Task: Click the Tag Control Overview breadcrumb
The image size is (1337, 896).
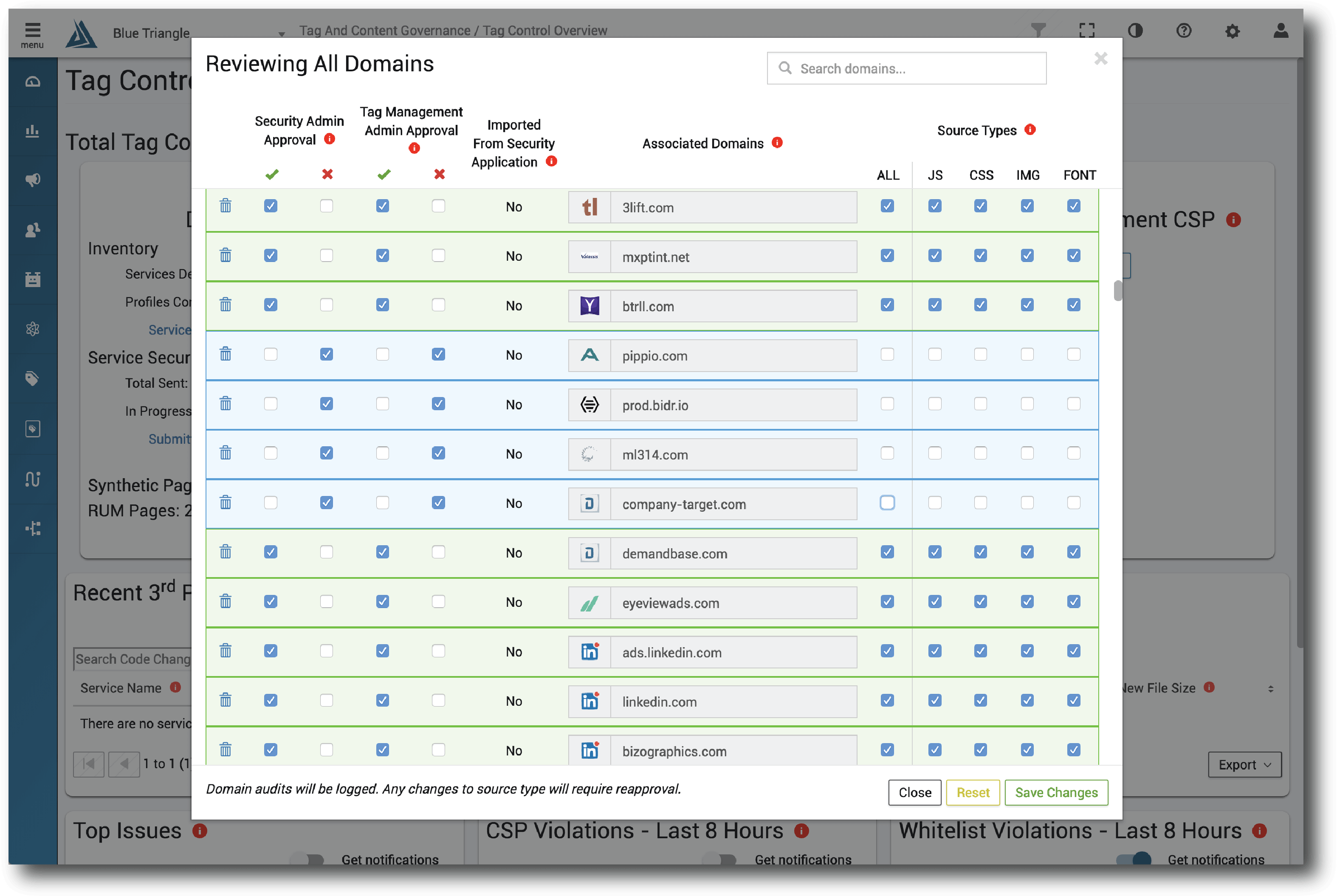Action: tap(544, 30)
